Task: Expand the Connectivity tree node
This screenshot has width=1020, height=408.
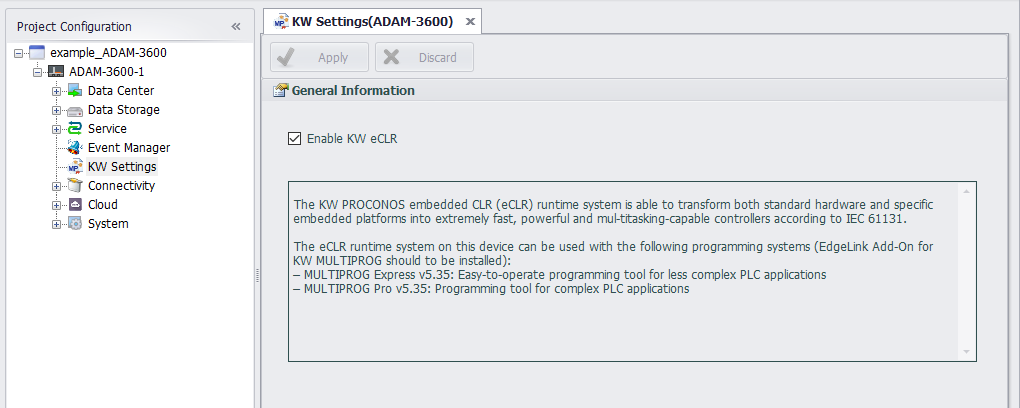Action: [57, 186]
